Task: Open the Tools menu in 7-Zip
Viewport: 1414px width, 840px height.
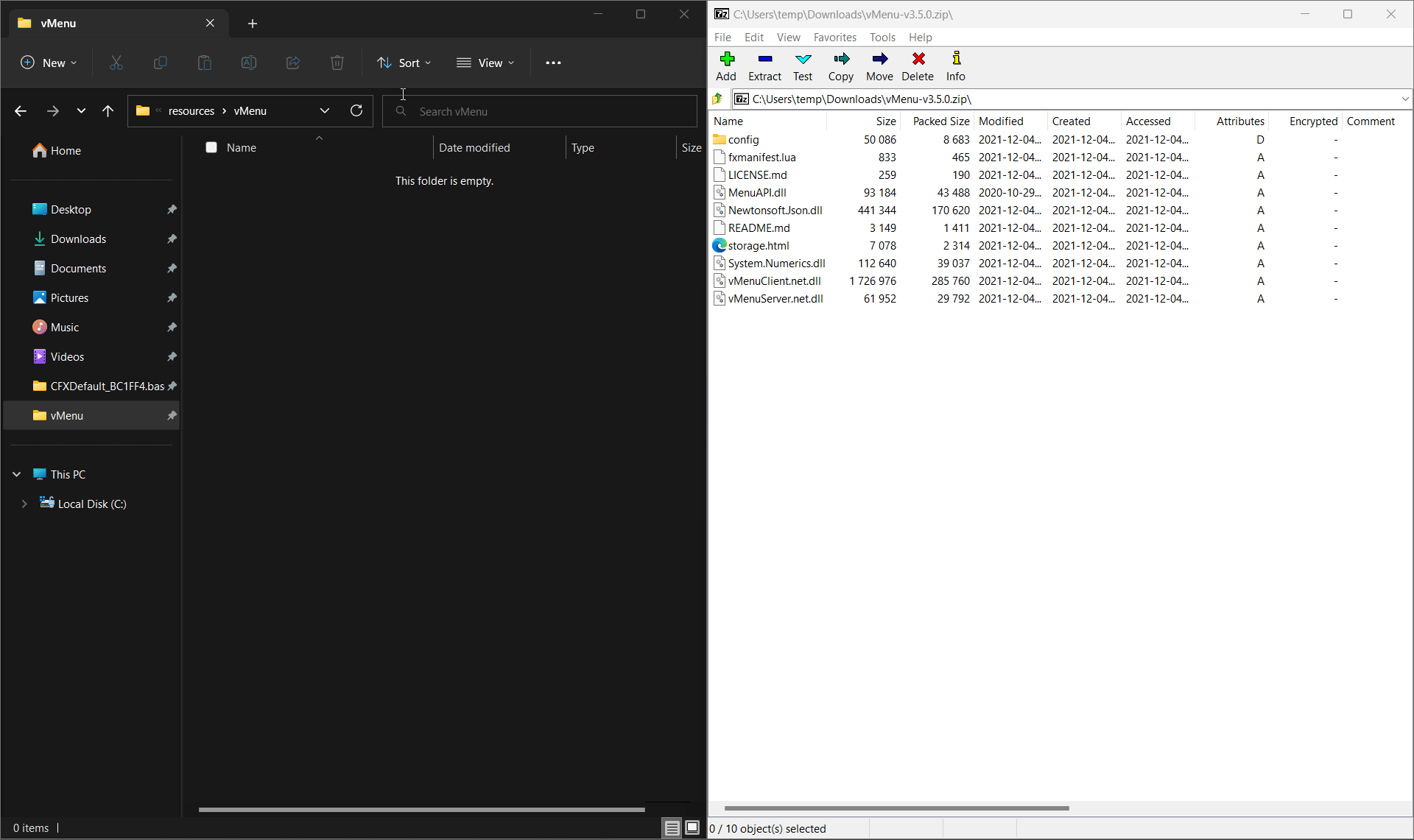Action: pos(882,37)
